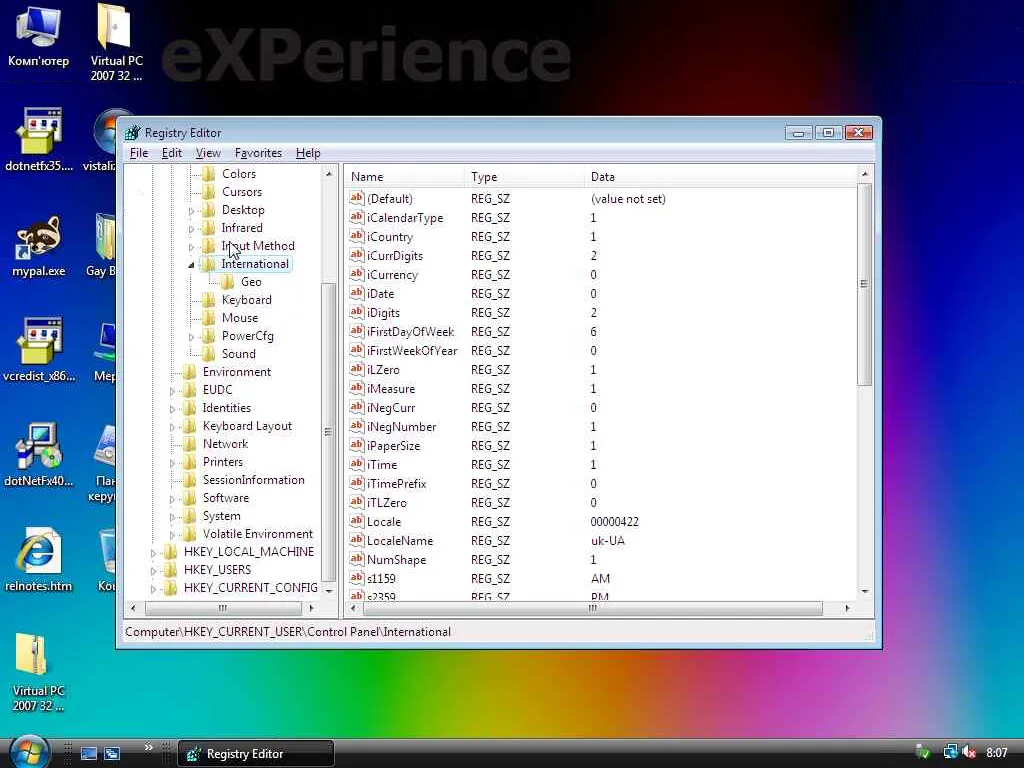Expand Quick Launch overflow chevron
1024x768 pixels.
pos(148,748)
